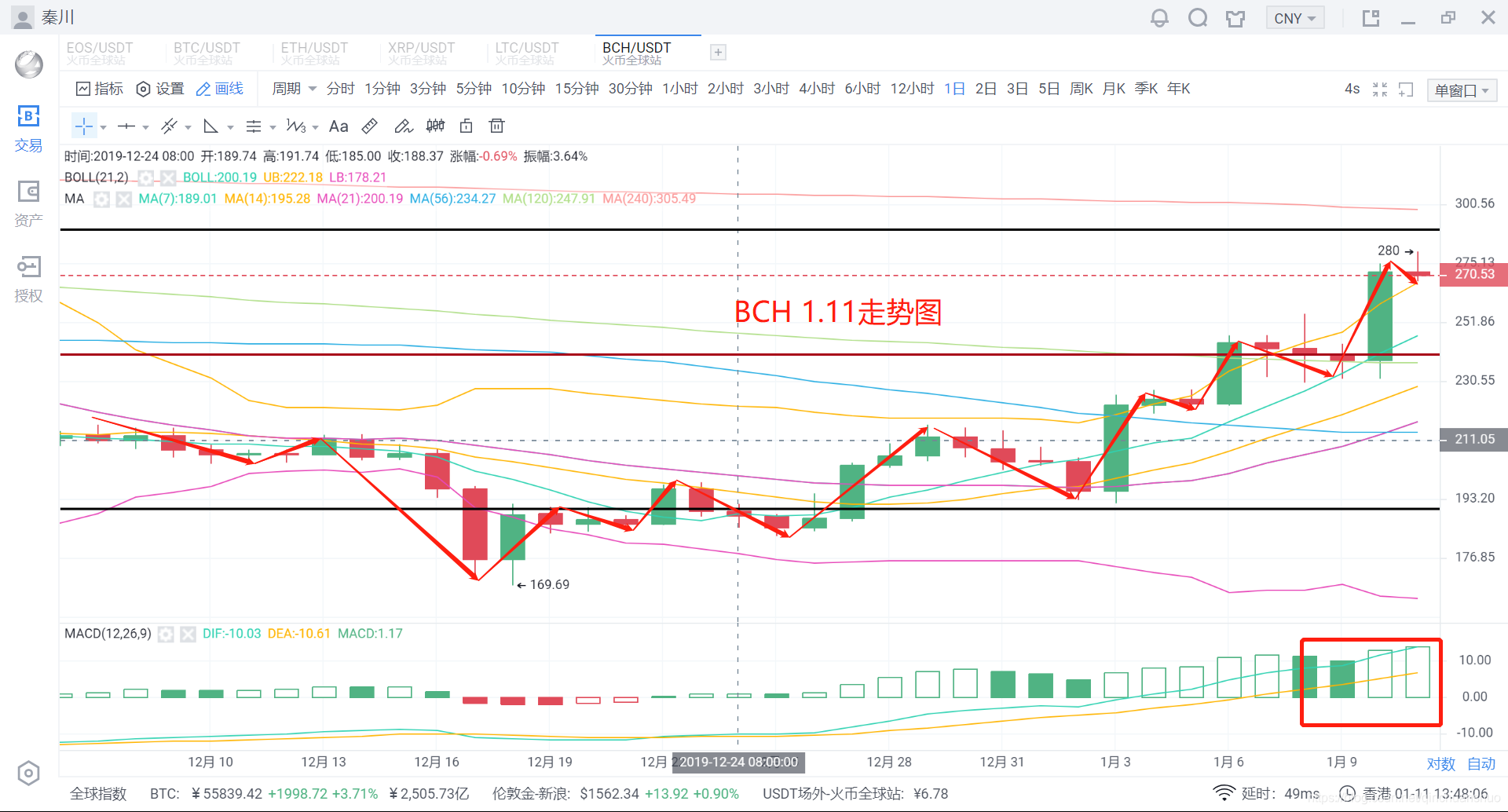The width and height of the screenshot is (1508, 812).
Task: Select the pencil edit drawings tool
Action: pyautogui.click(x=403, y=126)
